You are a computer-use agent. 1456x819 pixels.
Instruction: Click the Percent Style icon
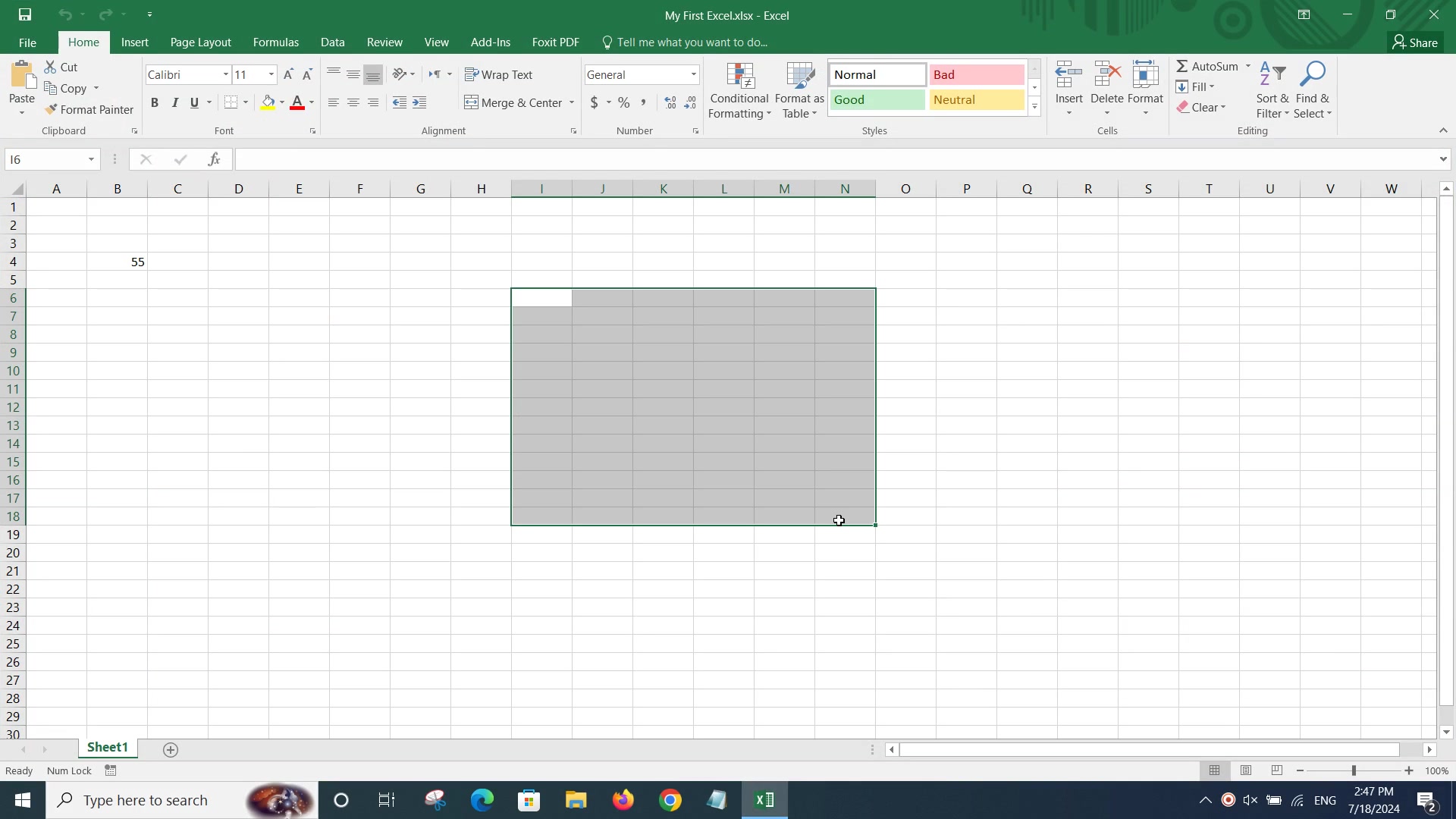[623, 102]
